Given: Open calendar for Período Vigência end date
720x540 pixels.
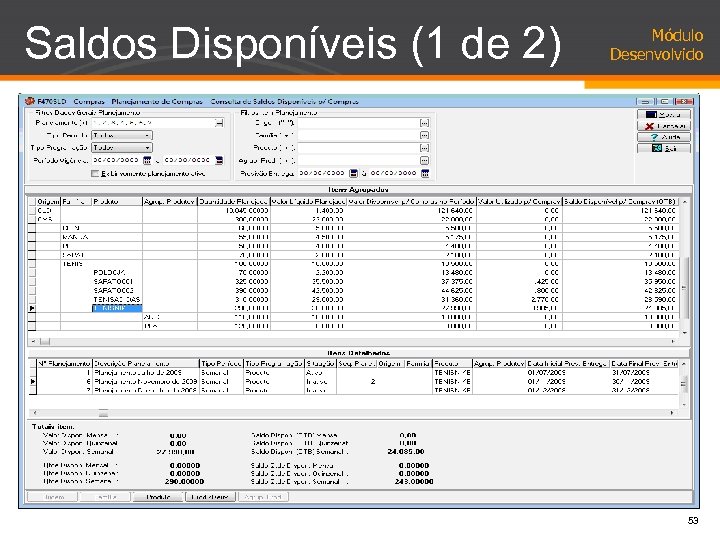Looking at the screenshot, I should [219, 160].
